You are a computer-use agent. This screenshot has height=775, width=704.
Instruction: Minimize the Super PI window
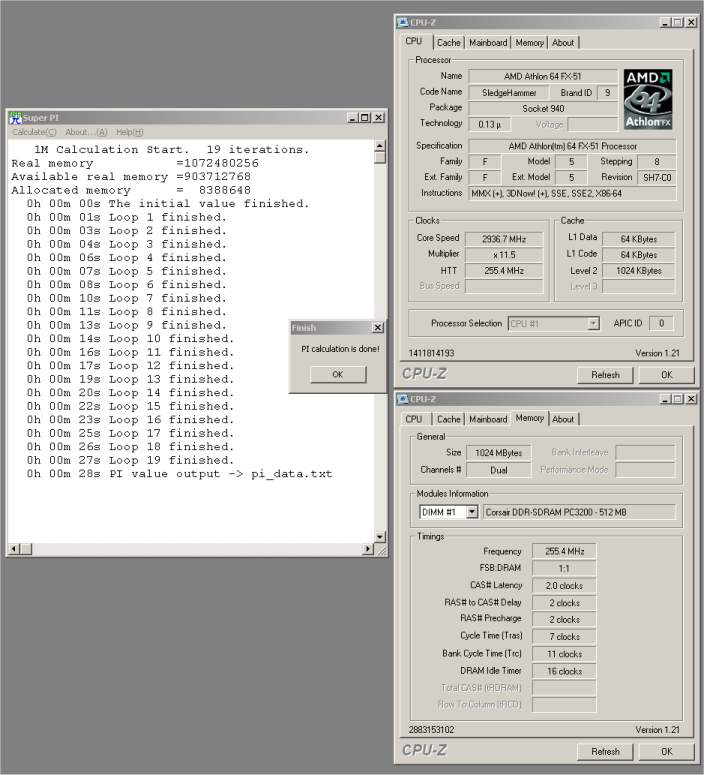pos(352,118)
